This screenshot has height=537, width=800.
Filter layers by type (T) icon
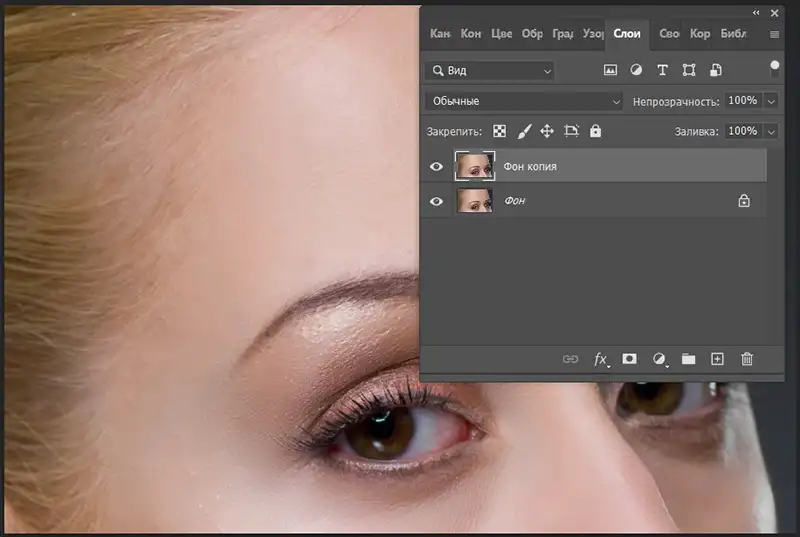[662, 70]
